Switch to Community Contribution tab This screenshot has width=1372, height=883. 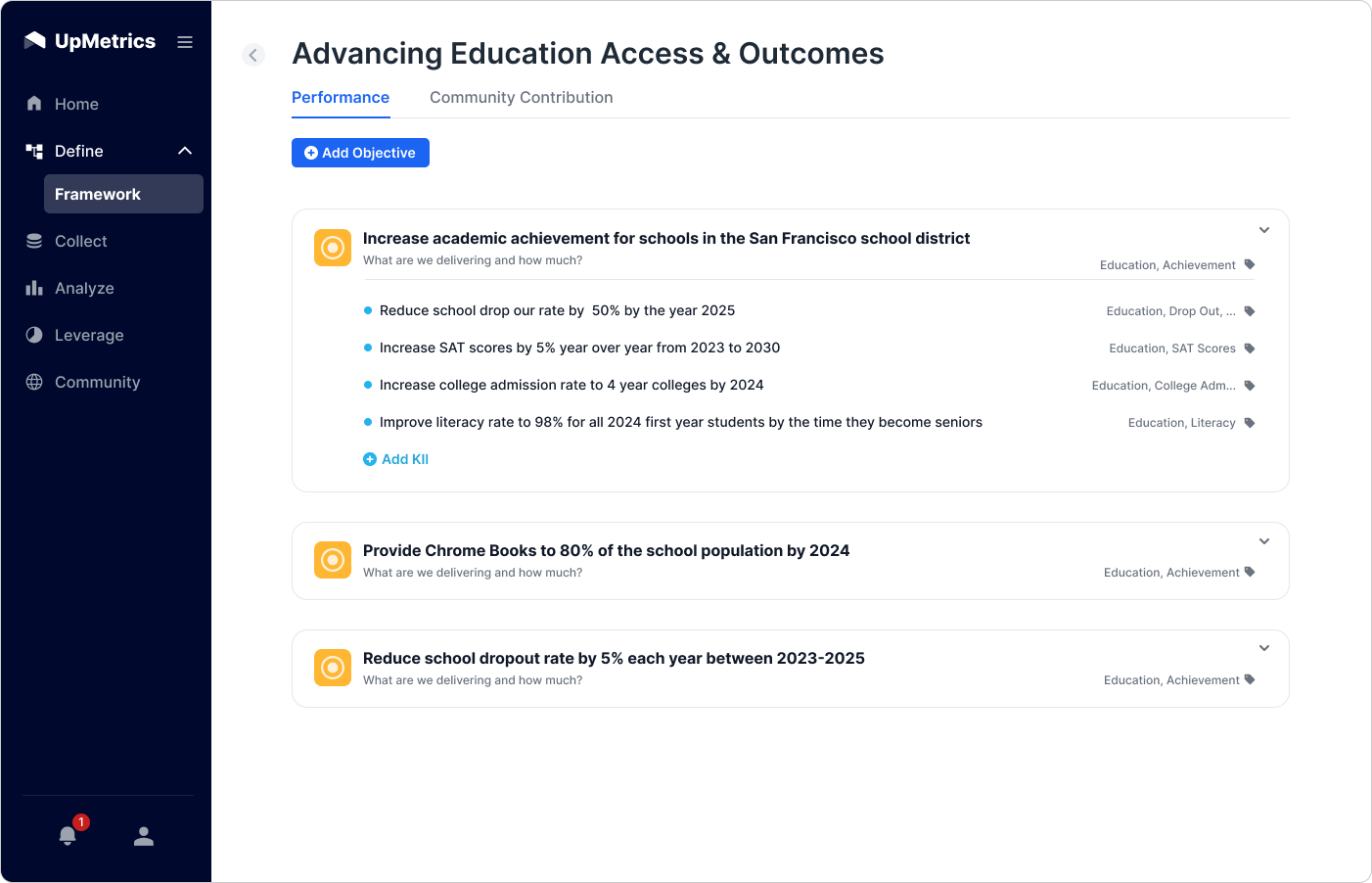[521, 98]
